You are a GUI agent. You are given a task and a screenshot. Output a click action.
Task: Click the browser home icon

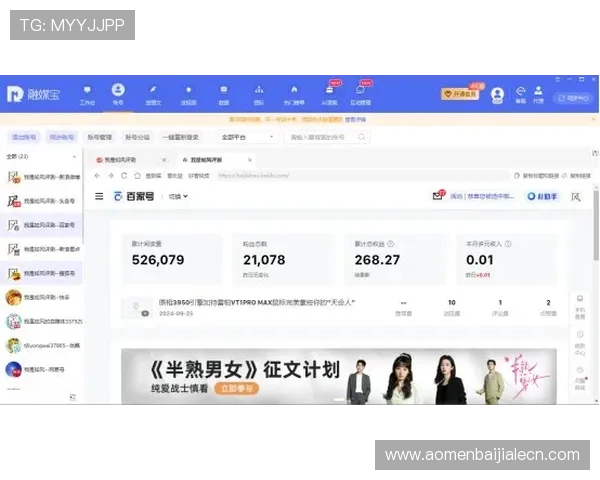point(137,176)
